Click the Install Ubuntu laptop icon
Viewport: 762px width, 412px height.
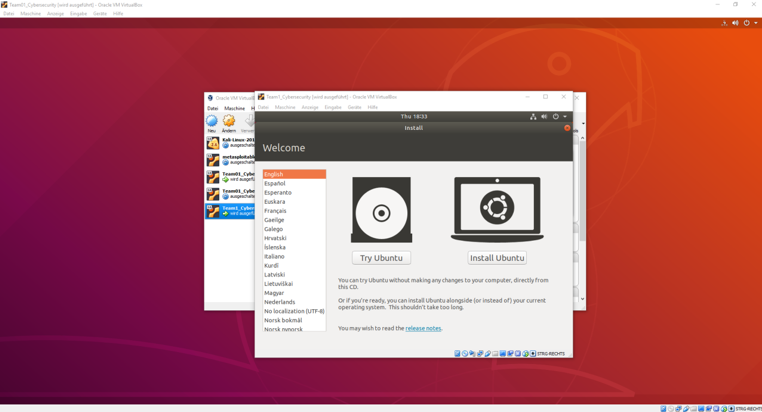[497, 209]
